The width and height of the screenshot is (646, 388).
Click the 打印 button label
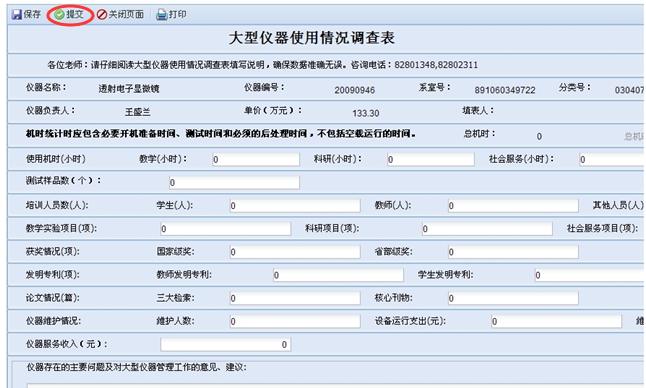pos(178,14)
